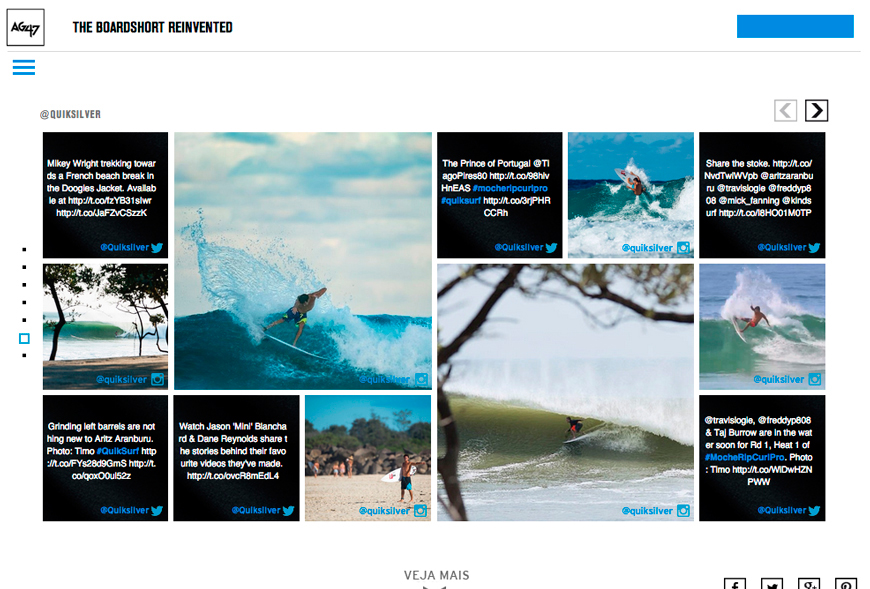Click Instagram icon on large barrel wave photo
Viewport: 870px width, 589px height.
(684, 511)
